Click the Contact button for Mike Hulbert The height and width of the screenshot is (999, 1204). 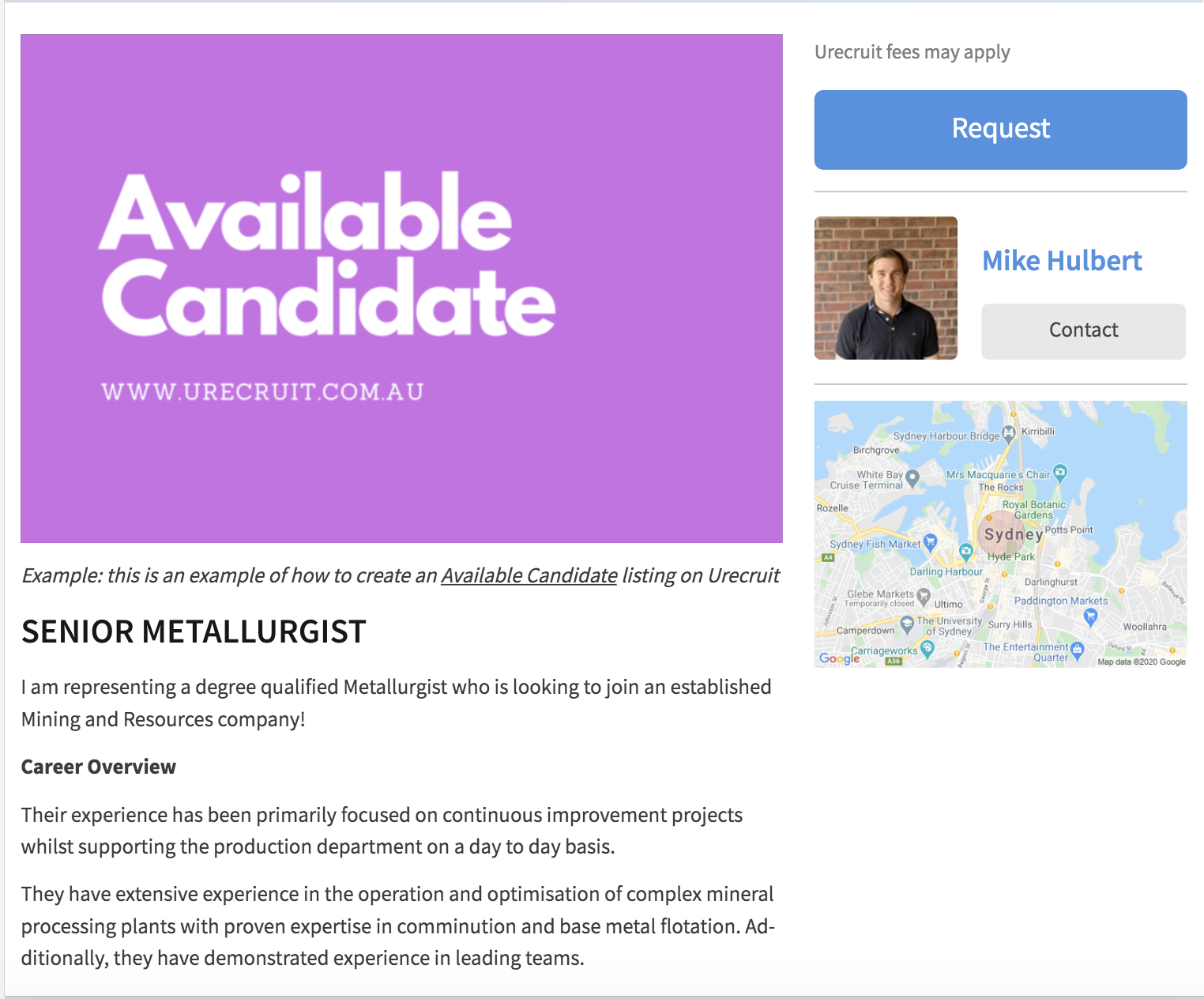(1083, 330)
